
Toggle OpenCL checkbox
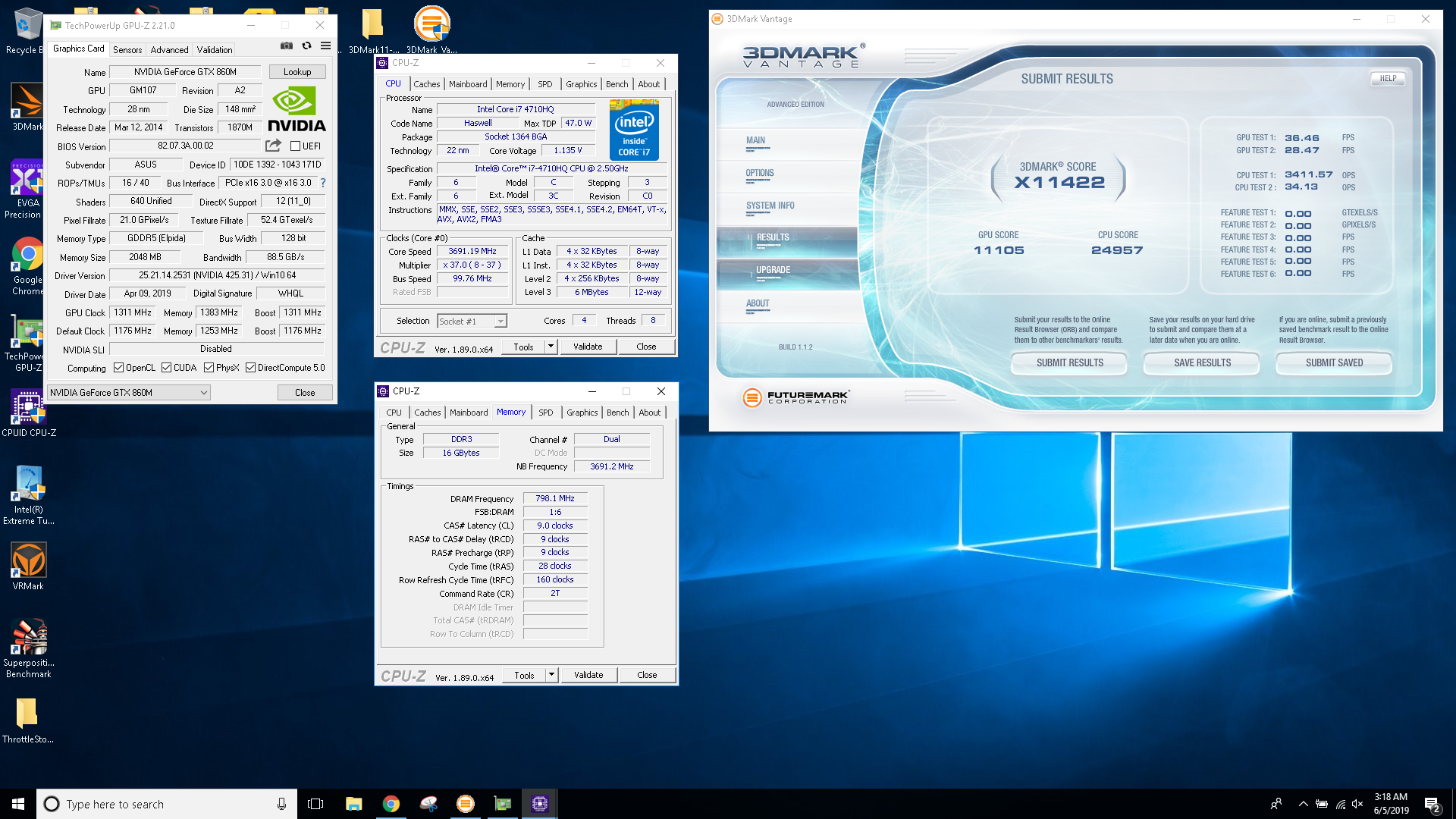pyautogui.click(x=119, y=368)
